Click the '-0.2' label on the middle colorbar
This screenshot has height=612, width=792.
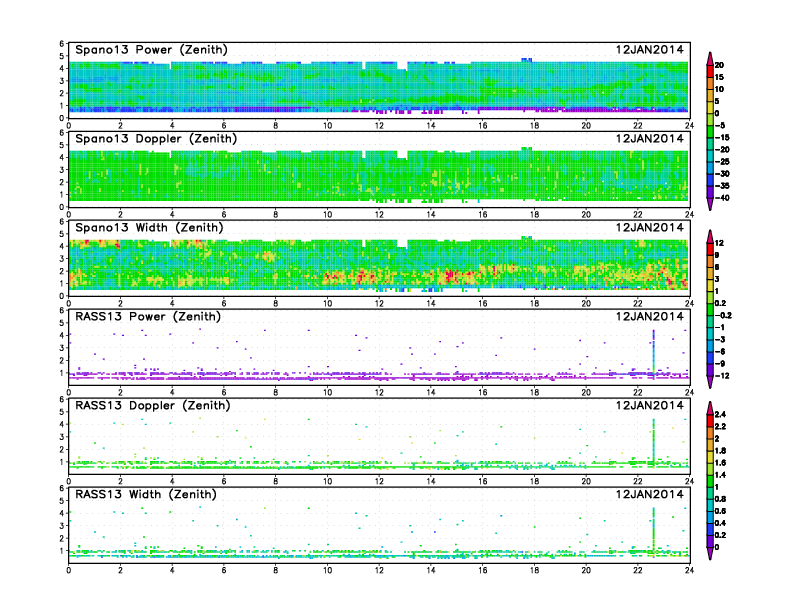[723, 316]
